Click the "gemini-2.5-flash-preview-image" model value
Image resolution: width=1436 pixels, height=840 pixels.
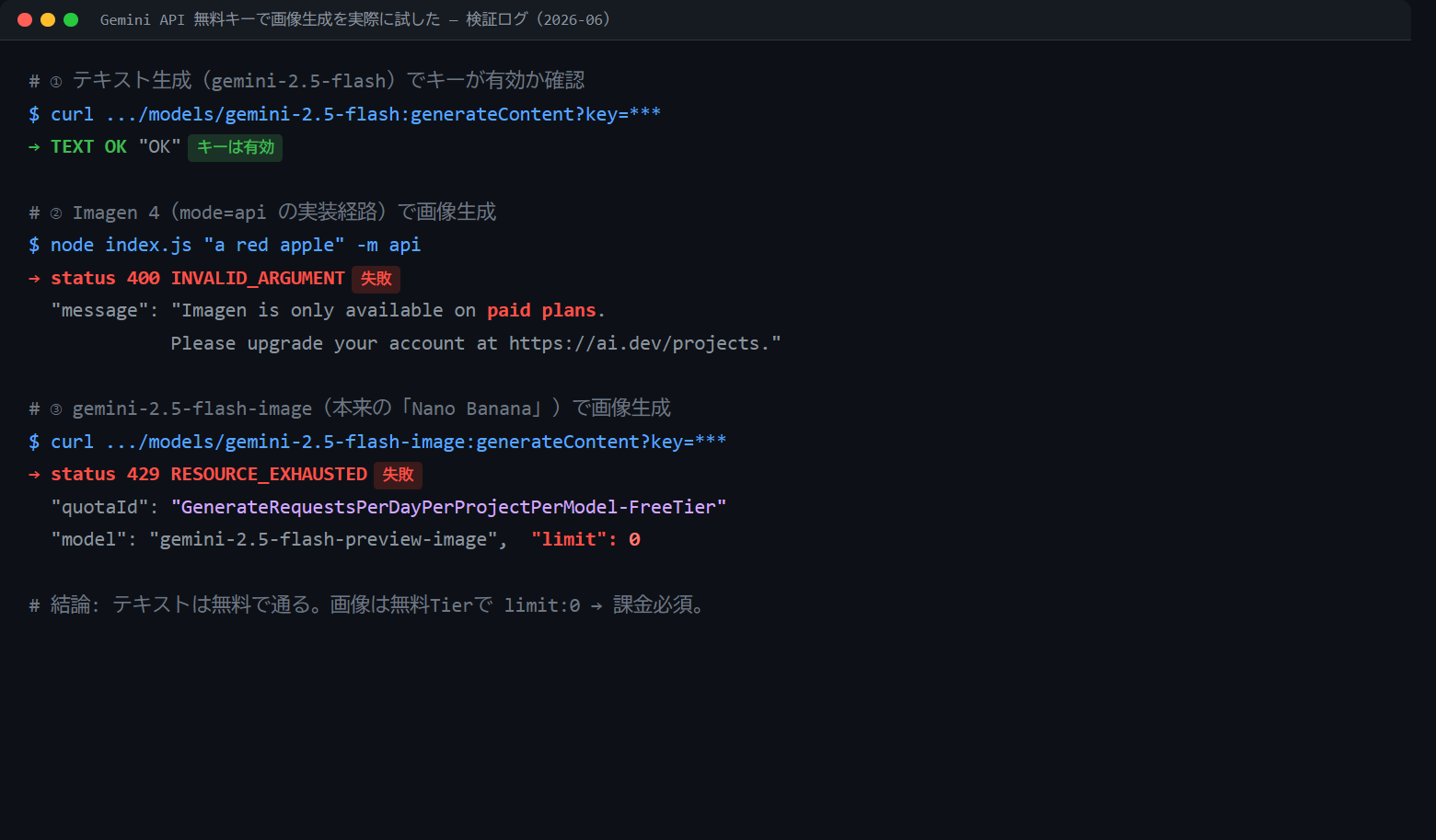[x=322, y=539]
